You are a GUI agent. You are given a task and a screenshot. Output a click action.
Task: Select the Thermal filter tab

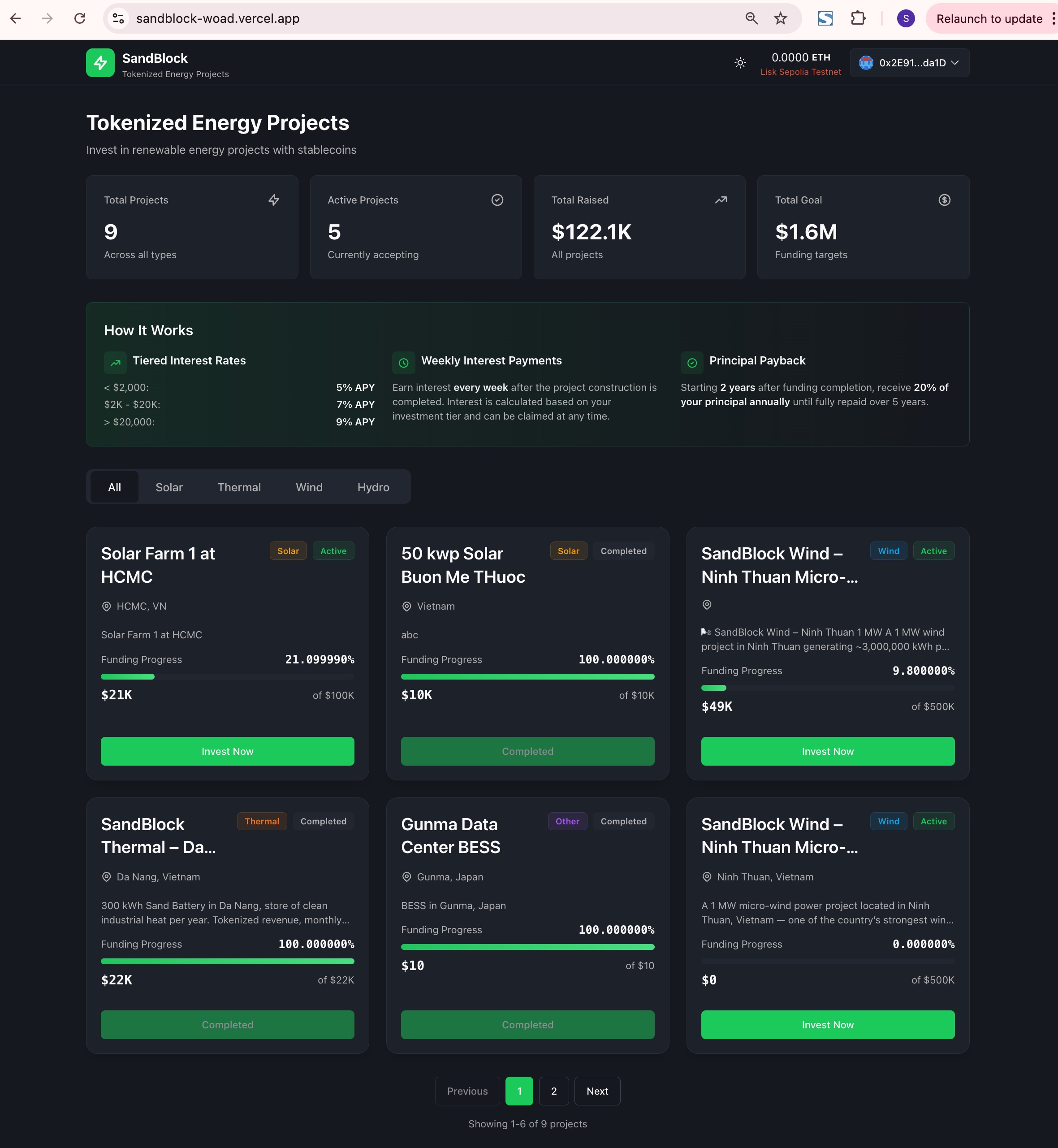click(x=239, y=487)
